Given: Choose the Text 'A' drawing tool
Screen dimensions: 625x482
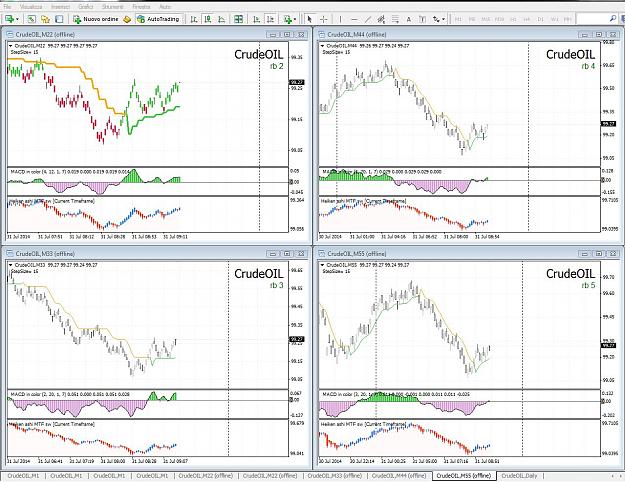Looking at the screenshot, I should pos(409,19).
